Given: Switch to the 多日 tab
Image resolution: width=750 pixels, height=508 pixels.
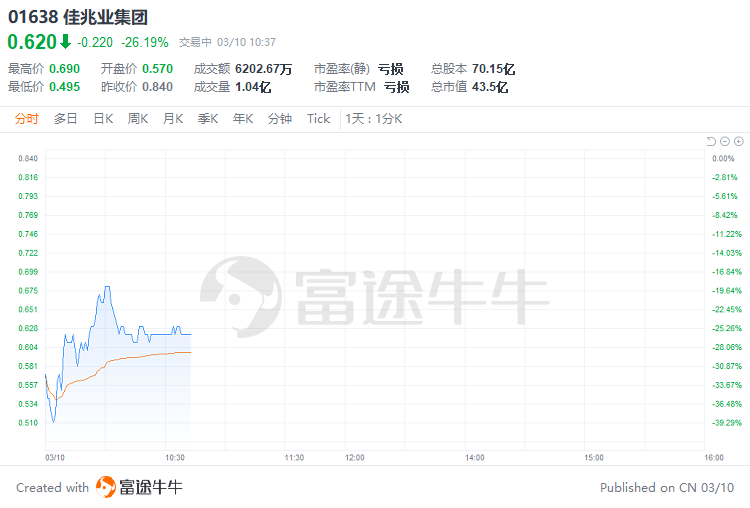Looking at the screenshot, I should [x=66, y=119].
